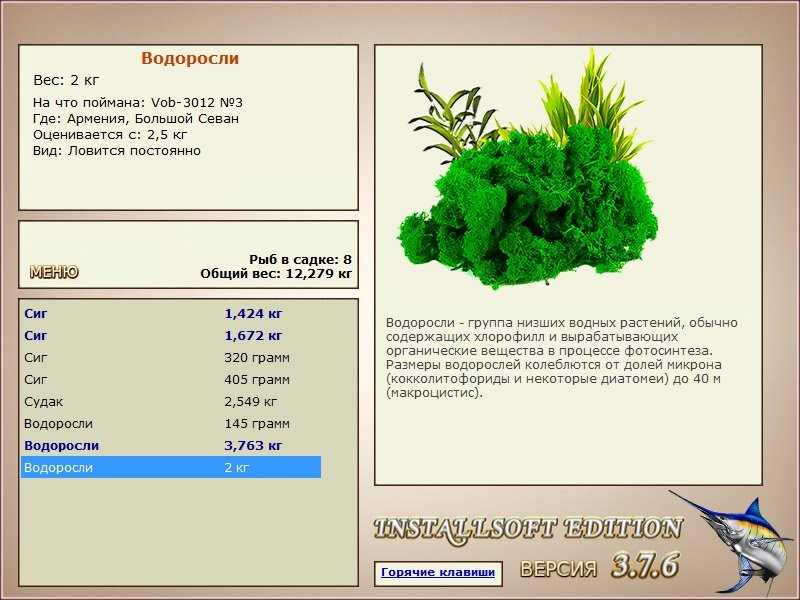Select the Сиг 1,424 кг row
This screenshot has width=800, height=600.
pos(171,314)
